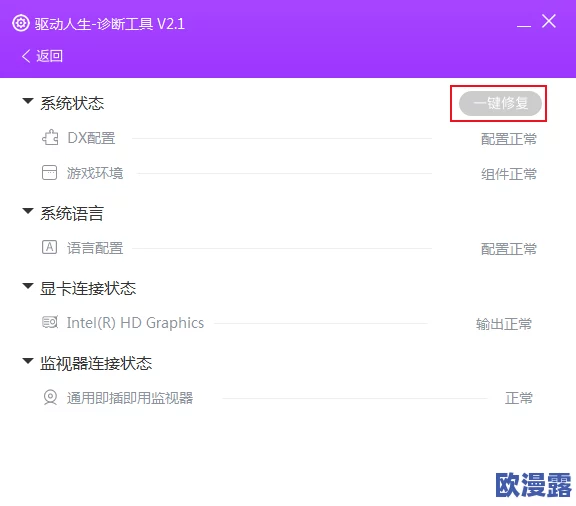Click the DX配置 status 配置正常
This screenshot has width=576, height=506.
tap(509, 139)
